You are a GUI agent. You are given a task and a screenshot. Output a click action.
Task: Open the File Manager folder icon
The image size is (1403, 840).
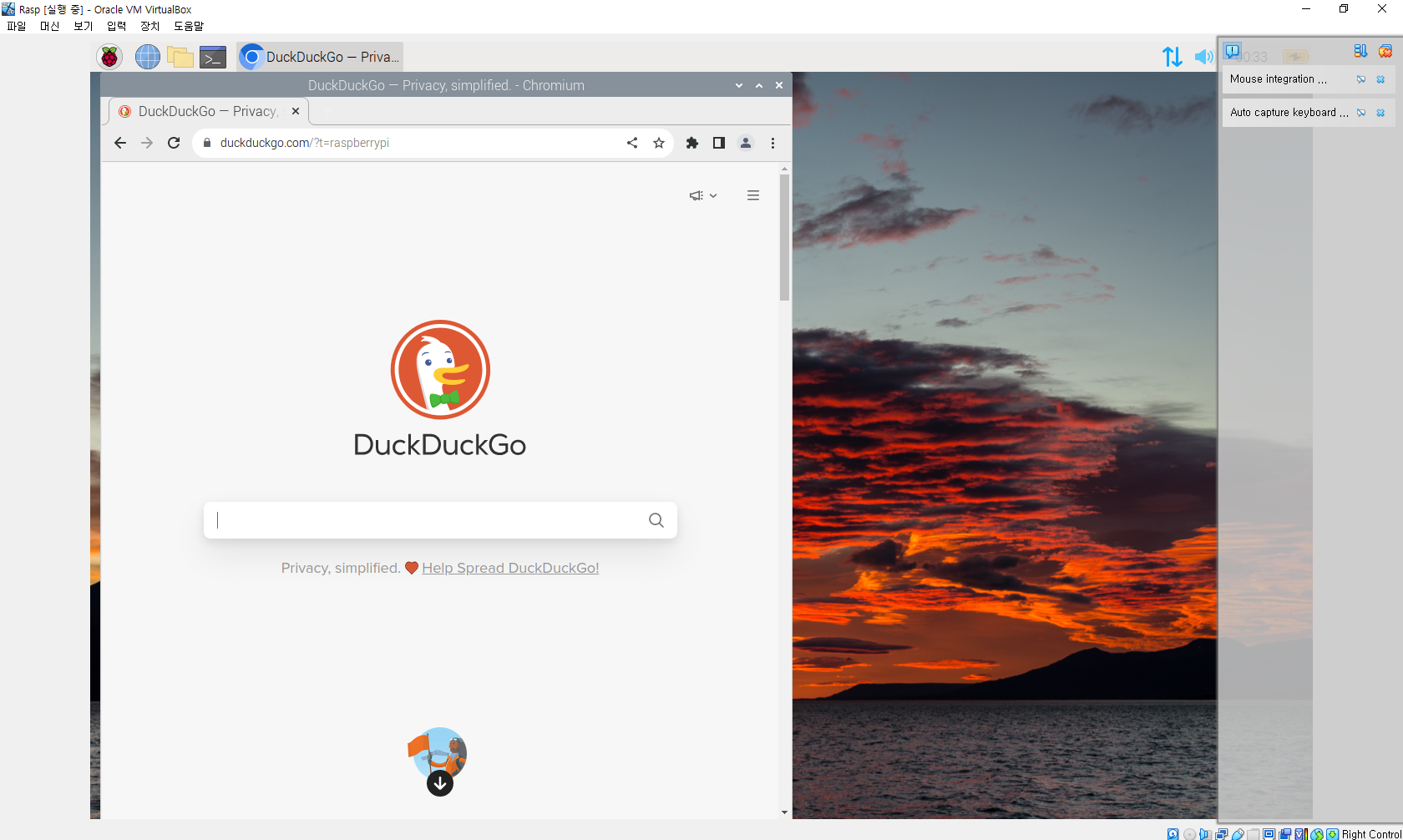tap(180, 57)
